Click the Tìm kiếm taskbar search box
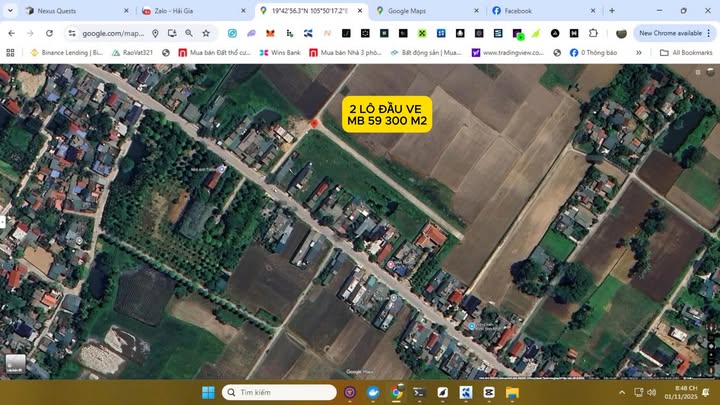Viewport: 720px width, 405px height. tap(279, 392)
